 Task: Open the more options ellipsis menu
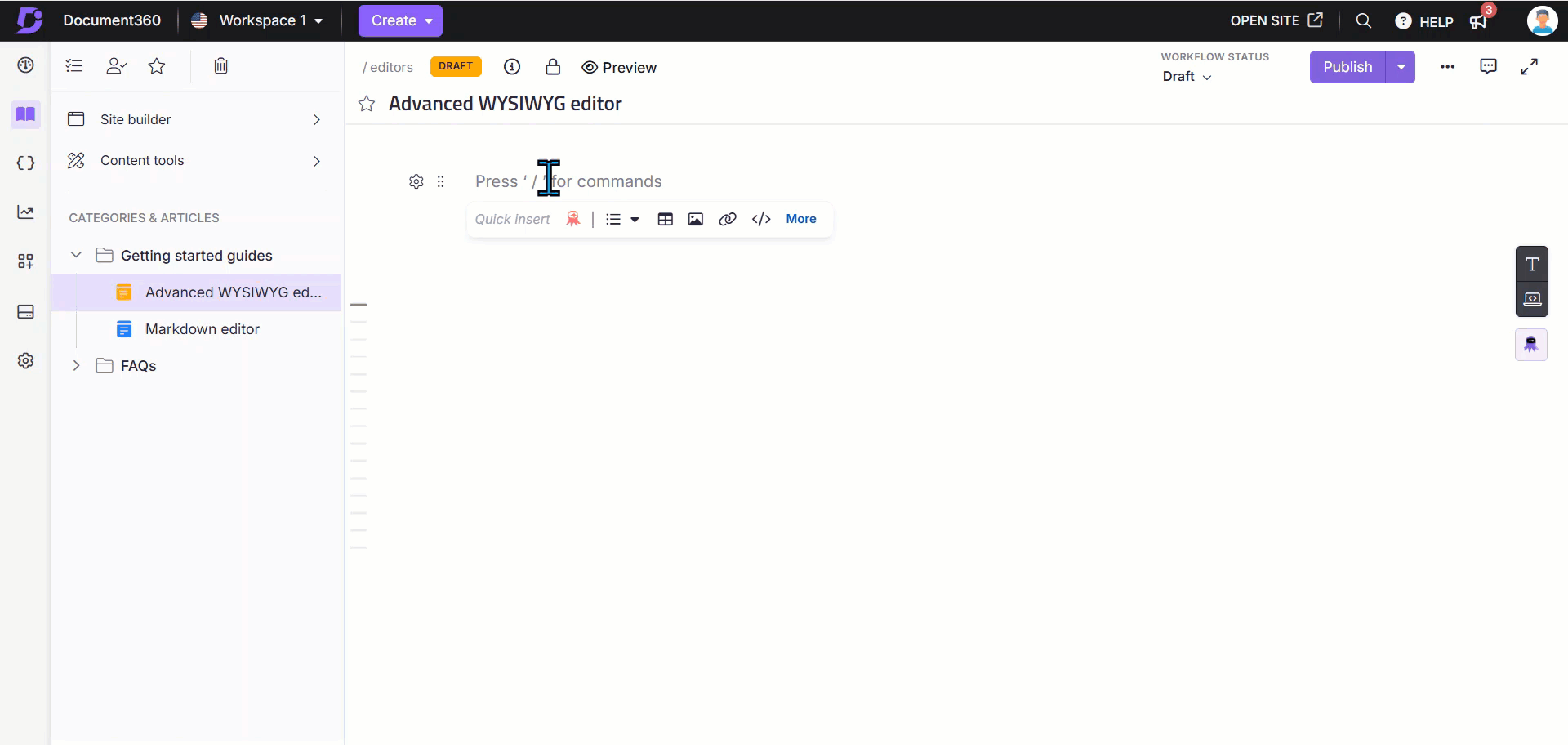point(1448,67)
